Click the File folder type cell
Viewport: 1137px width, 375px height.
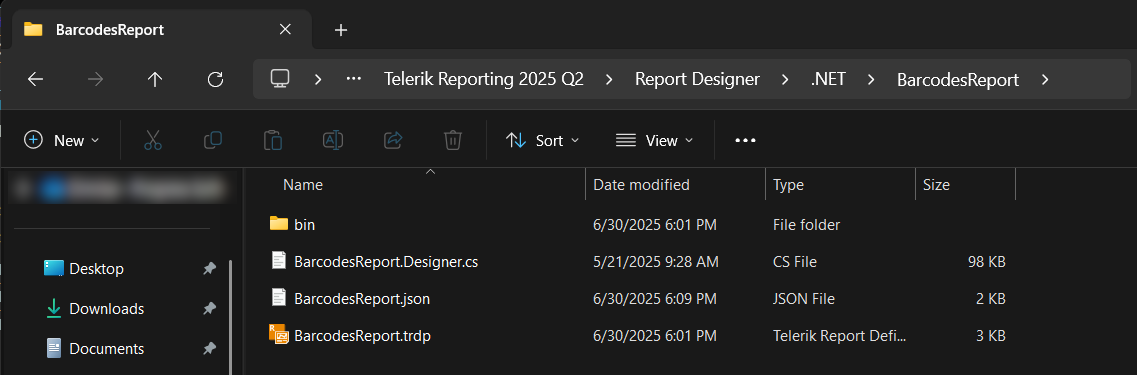pos(806,225)
